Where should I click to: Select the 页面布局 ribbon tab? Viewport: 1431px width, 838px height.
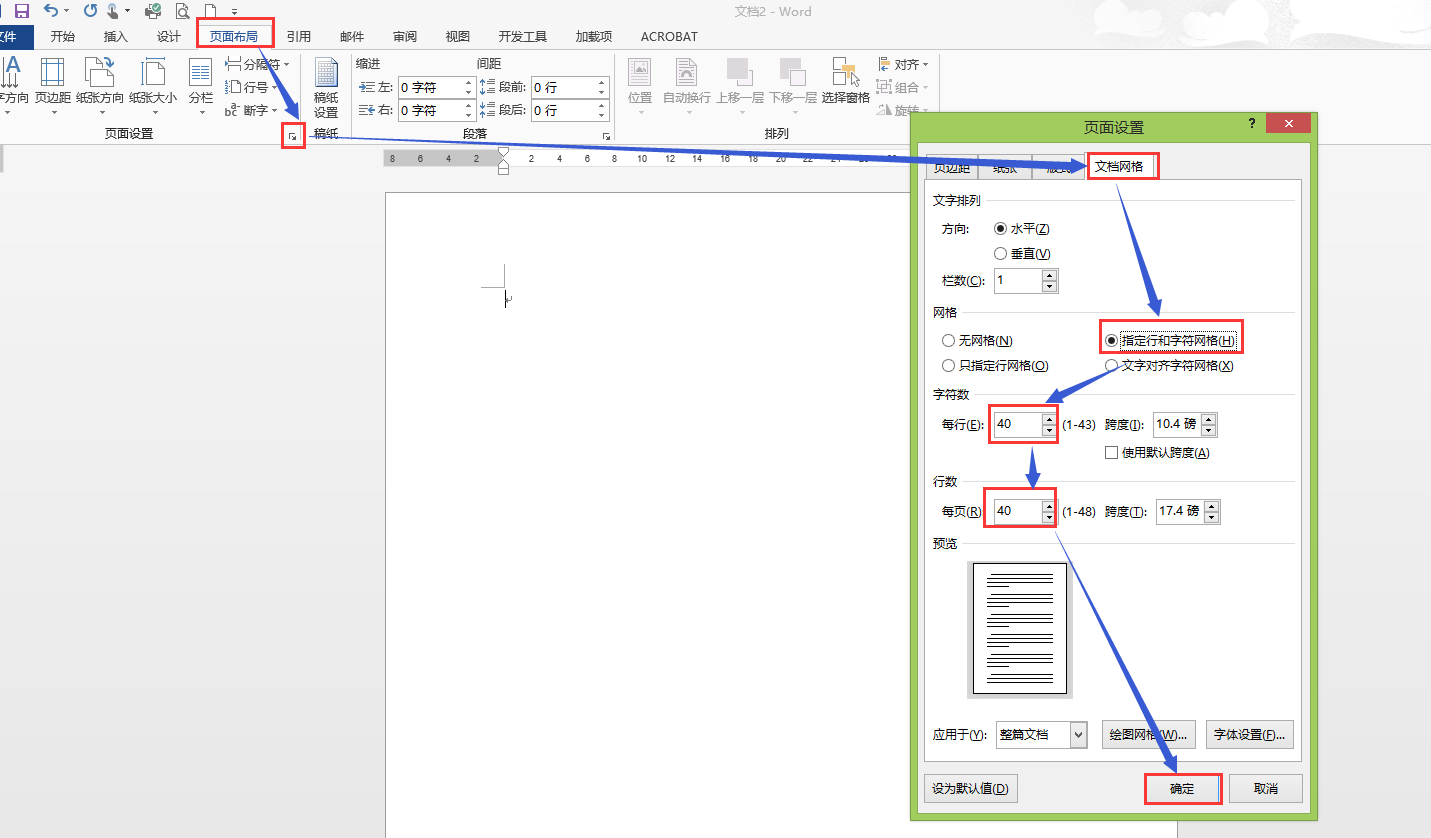click(234, 36)
